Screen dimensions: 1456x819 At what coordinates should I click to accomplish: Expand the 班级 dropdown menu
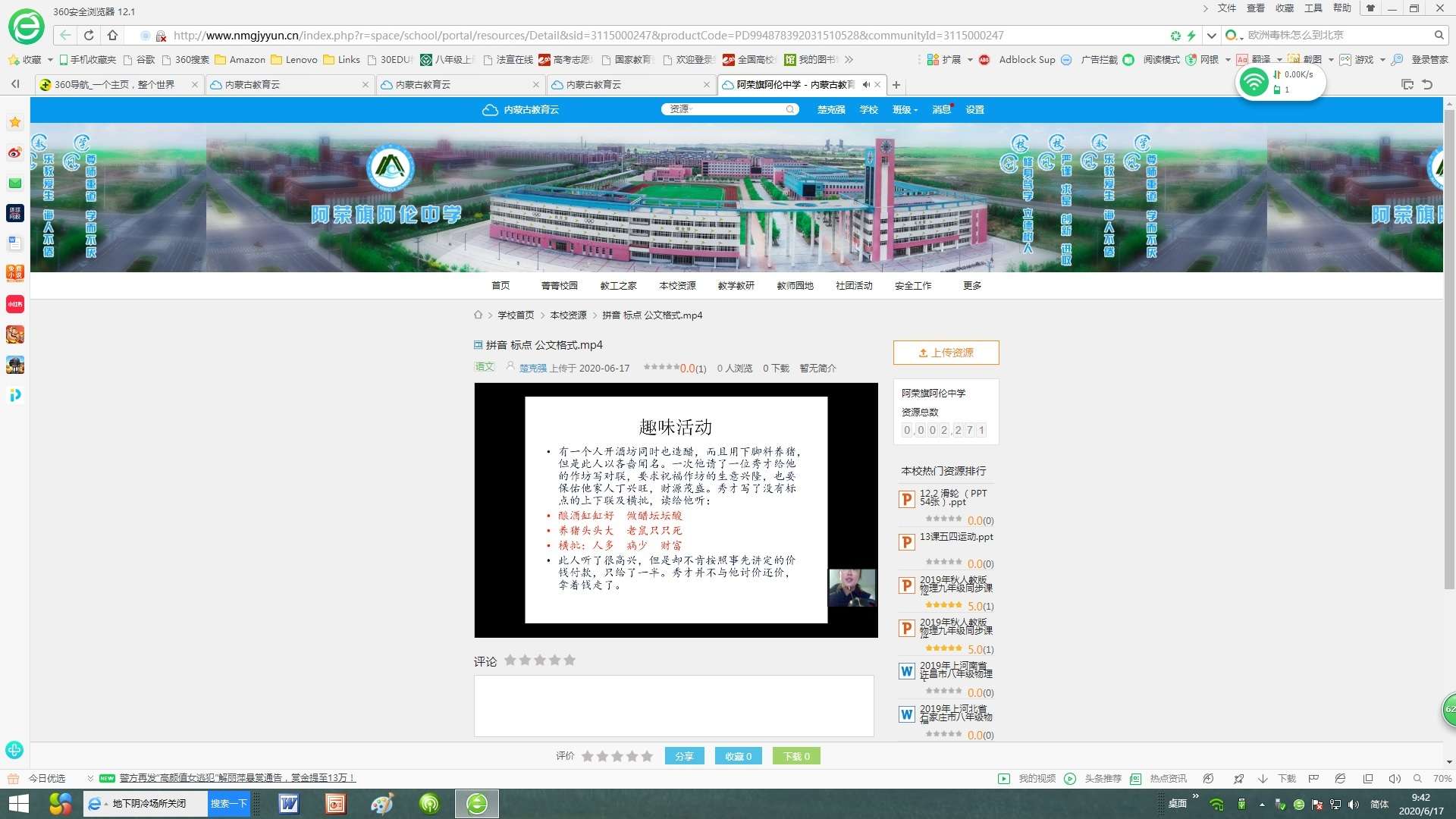tap(905, 110)
